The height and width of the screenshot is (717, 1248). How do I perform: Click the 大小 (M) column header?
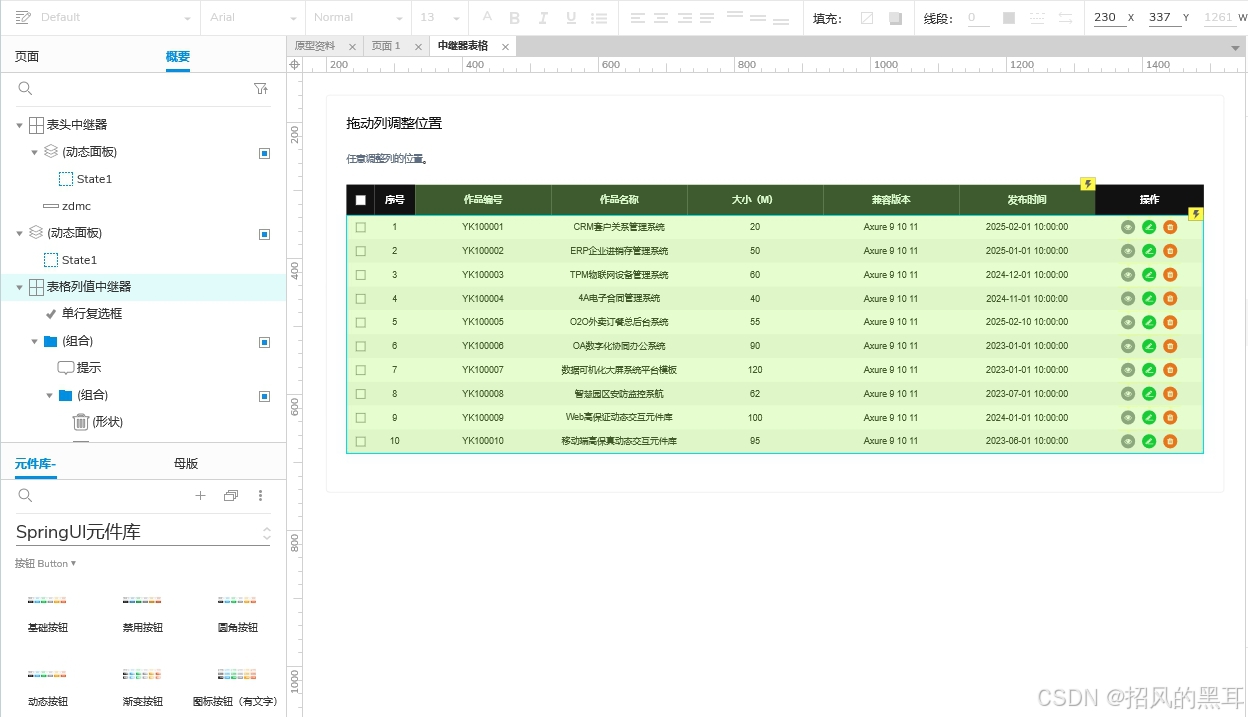tap(755, 200)
